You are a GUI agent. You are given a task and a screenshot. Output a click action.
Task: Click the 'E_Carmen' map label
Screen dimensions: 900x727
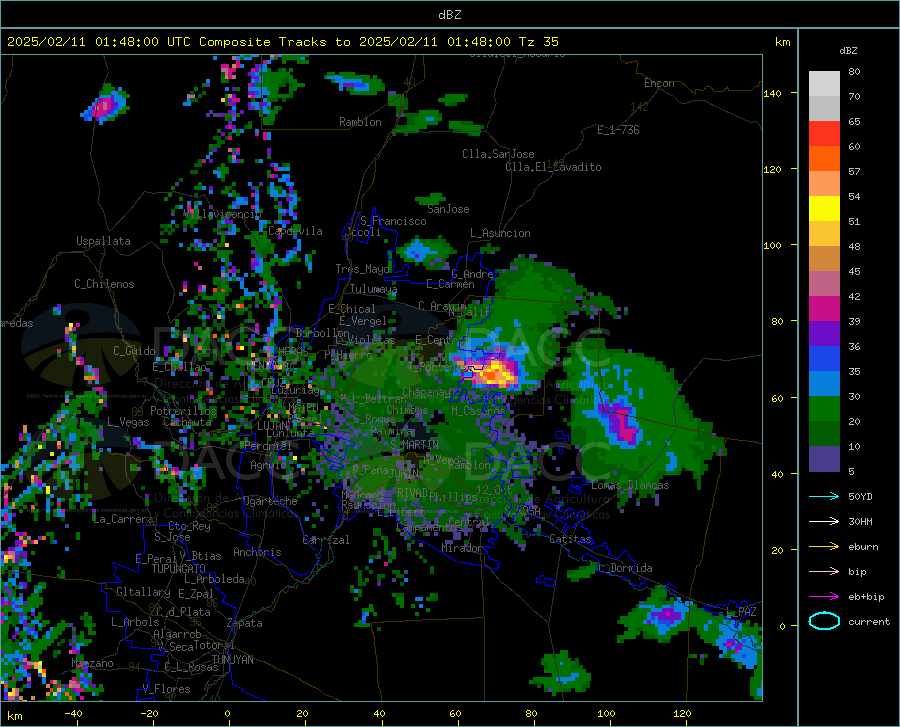click(450, 284)
